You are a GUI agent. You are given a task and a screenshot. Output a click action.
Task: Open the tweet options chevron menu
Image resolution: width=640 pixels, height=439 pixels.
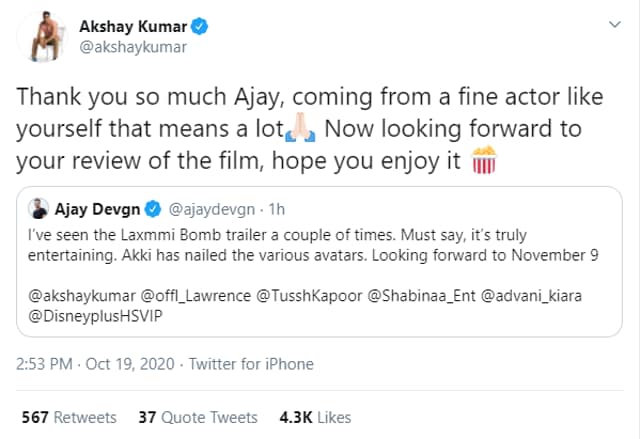(615, 24)
